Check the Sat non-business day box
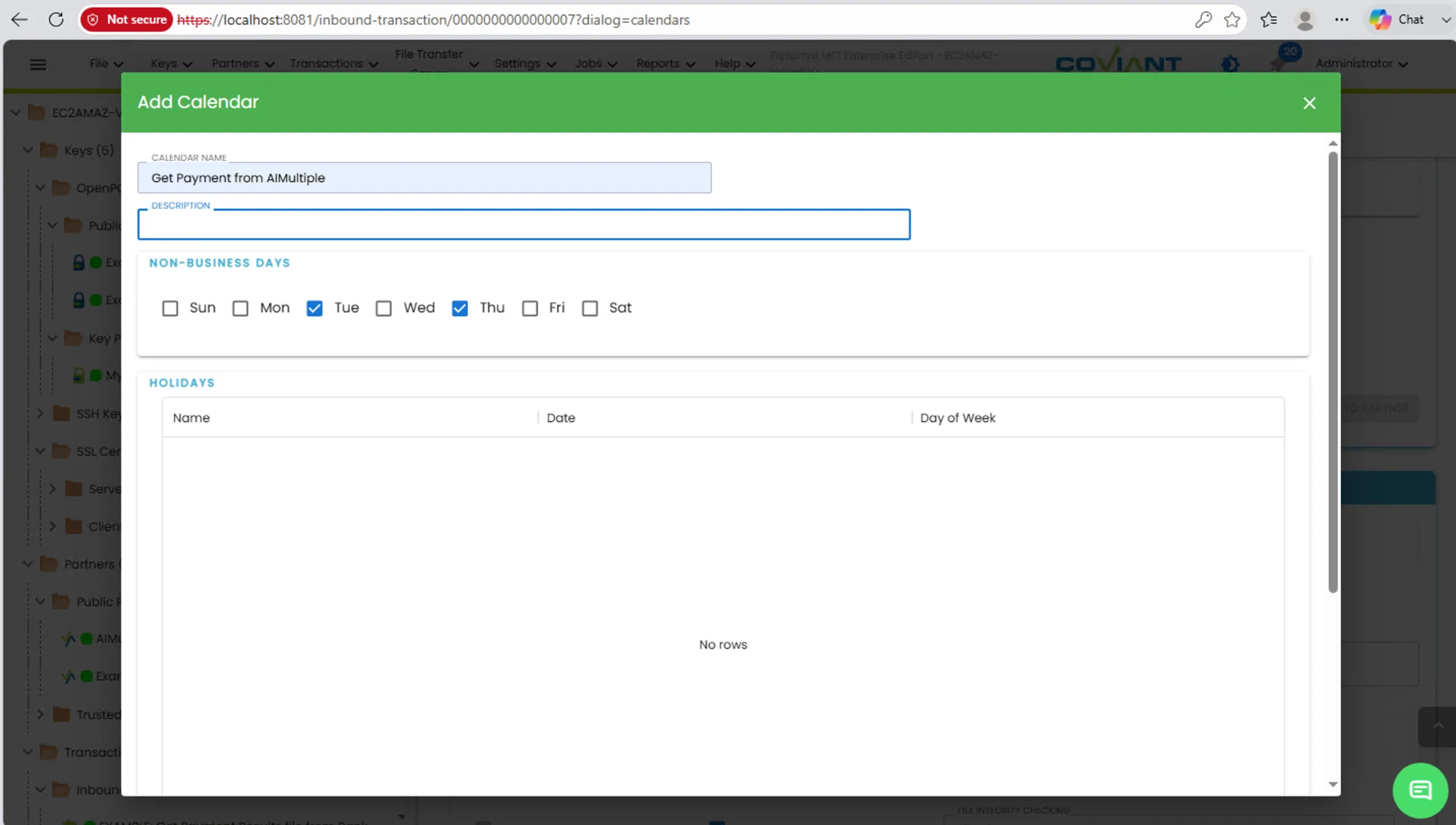The height and width of the screenshot is (825, 1456). [x=590, y=309]
